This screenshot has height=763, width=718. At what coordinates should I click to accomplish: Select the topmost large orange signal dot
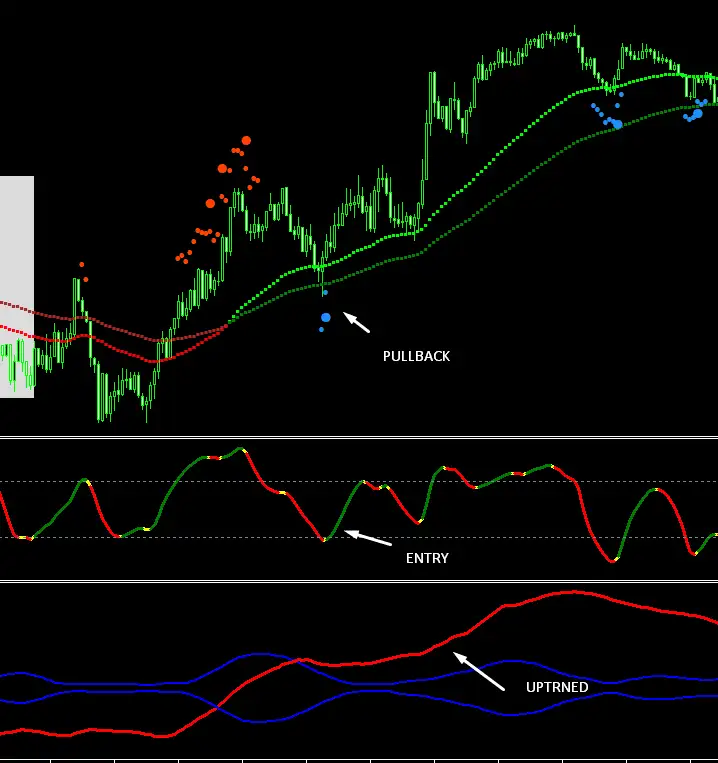tap(246, 141)
